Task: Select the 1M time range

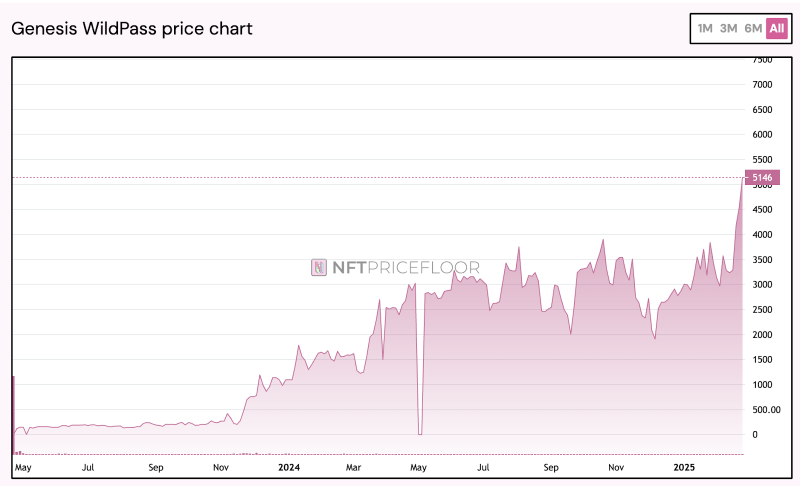Action: point(705,28)
